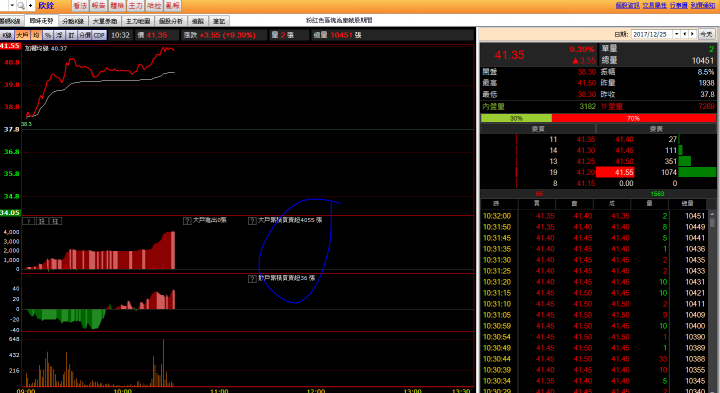
Task: Toggle the 大戶 indicator button
Action: pyautogui.click(x=22, y=35)
